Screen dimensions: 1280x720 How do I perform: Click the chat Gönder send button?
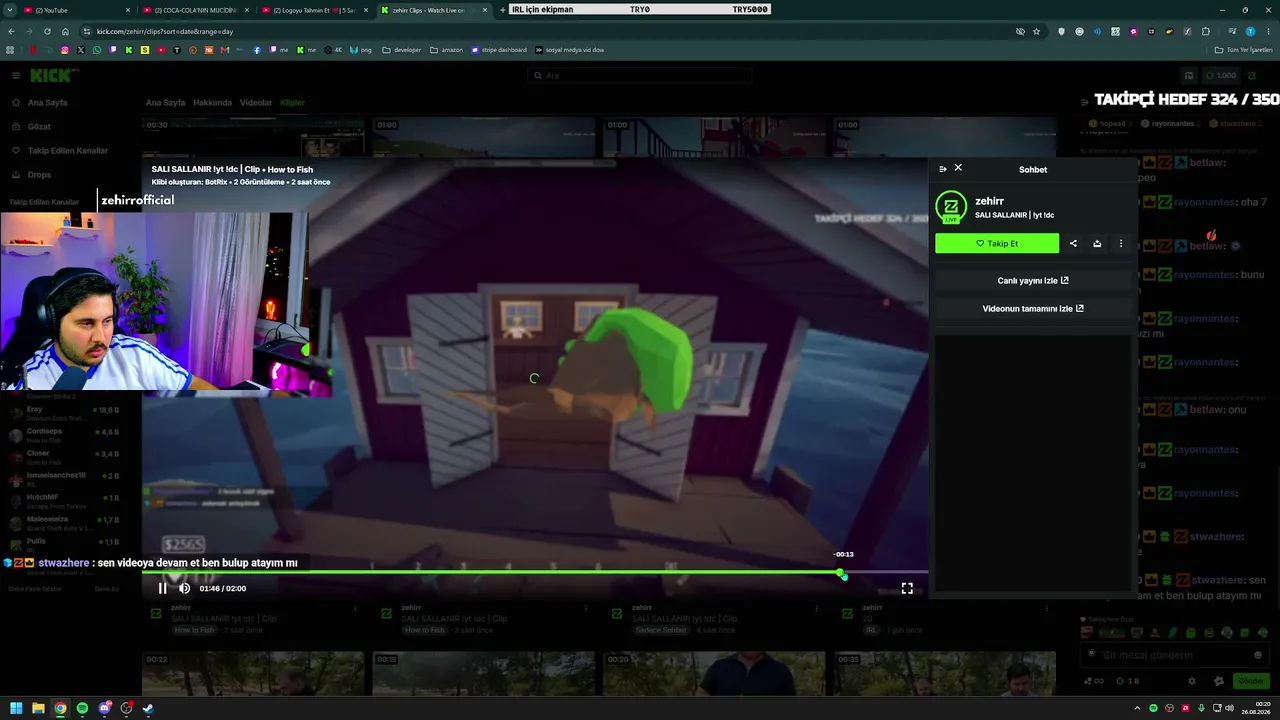(1251, 681)
